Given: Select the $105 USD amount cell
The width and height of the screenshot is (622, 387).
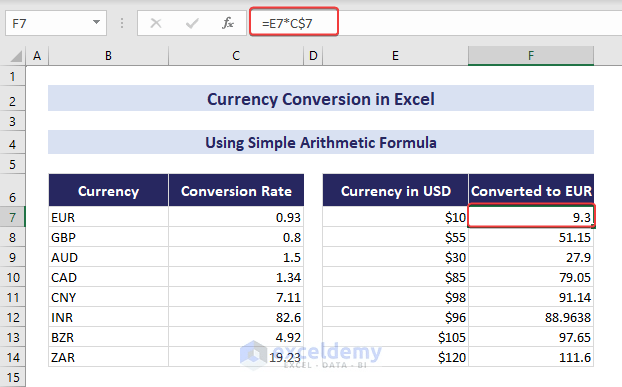Looking at the screenshot, I should pyautogui.click(x=395, y=337).
